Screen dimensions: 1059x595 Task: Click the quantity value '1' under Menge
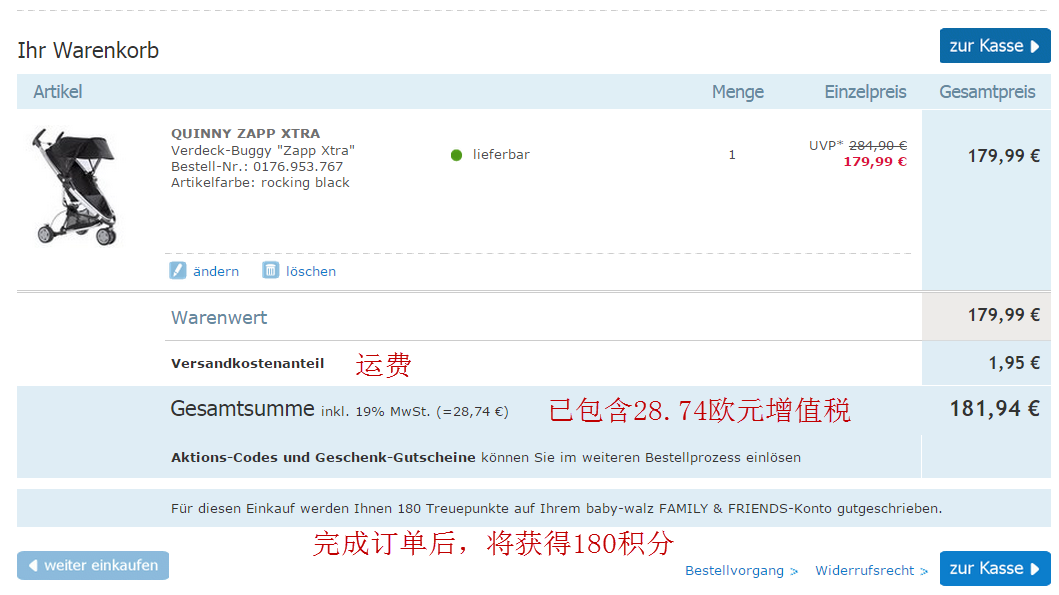click(732, 155)
